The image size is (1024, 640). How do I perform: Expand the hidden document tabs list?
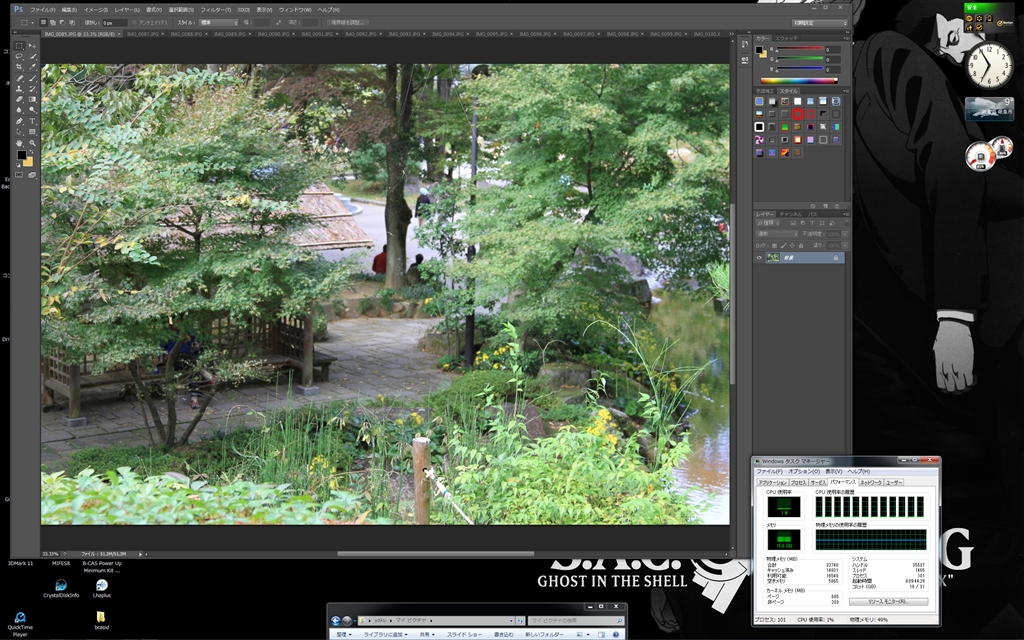[x=731, y=34]
